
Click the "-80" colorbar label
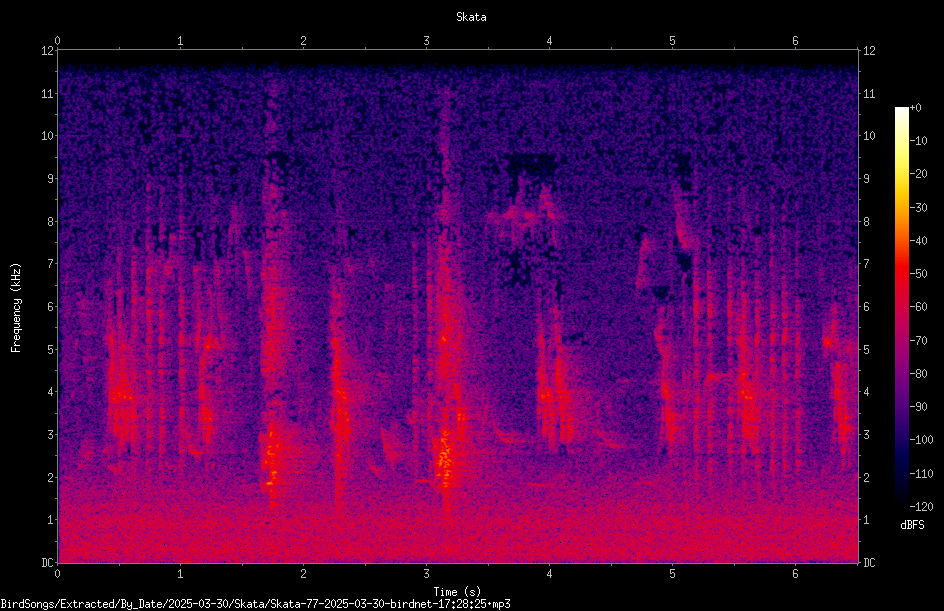[x=918, y=374]
